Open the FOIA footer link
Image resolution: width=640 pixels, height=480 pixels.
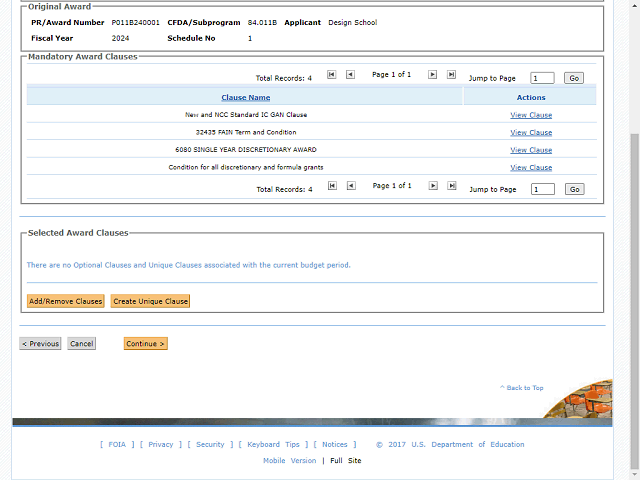pos(117,445)
